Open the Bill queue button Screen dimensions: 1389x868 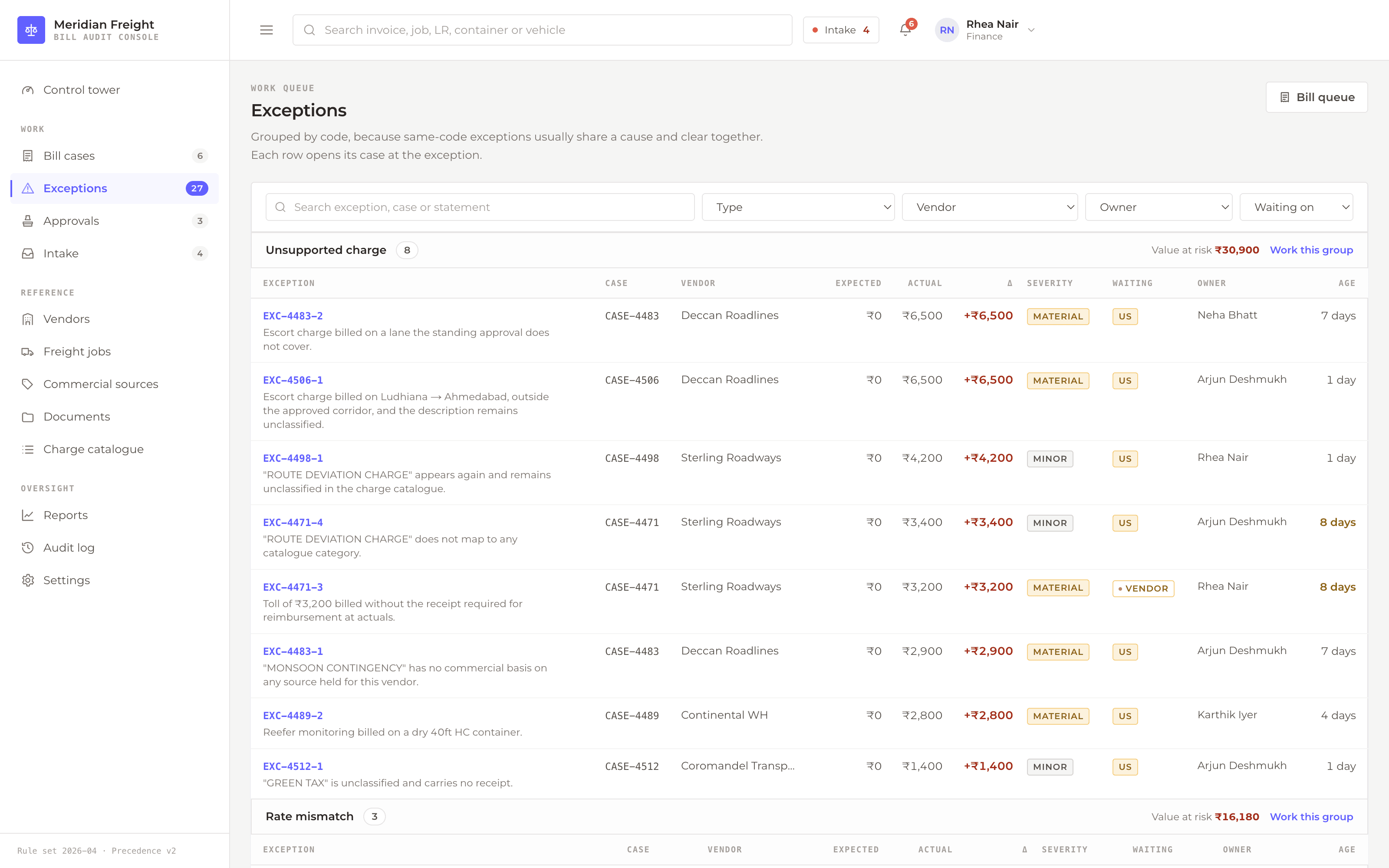point(1317,98)
